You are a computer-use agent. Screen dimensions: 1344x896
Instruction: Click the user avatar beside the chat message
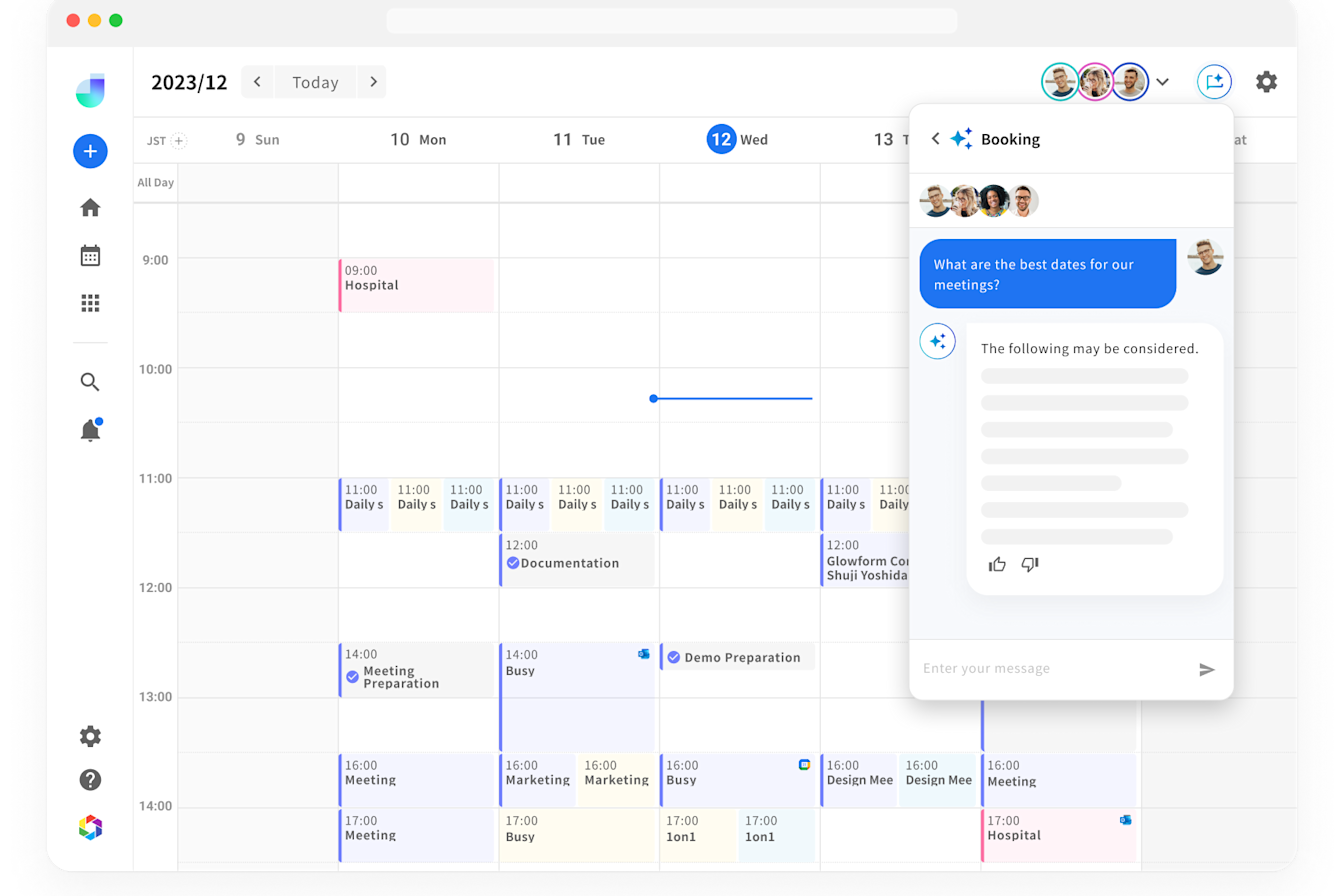1205,257
